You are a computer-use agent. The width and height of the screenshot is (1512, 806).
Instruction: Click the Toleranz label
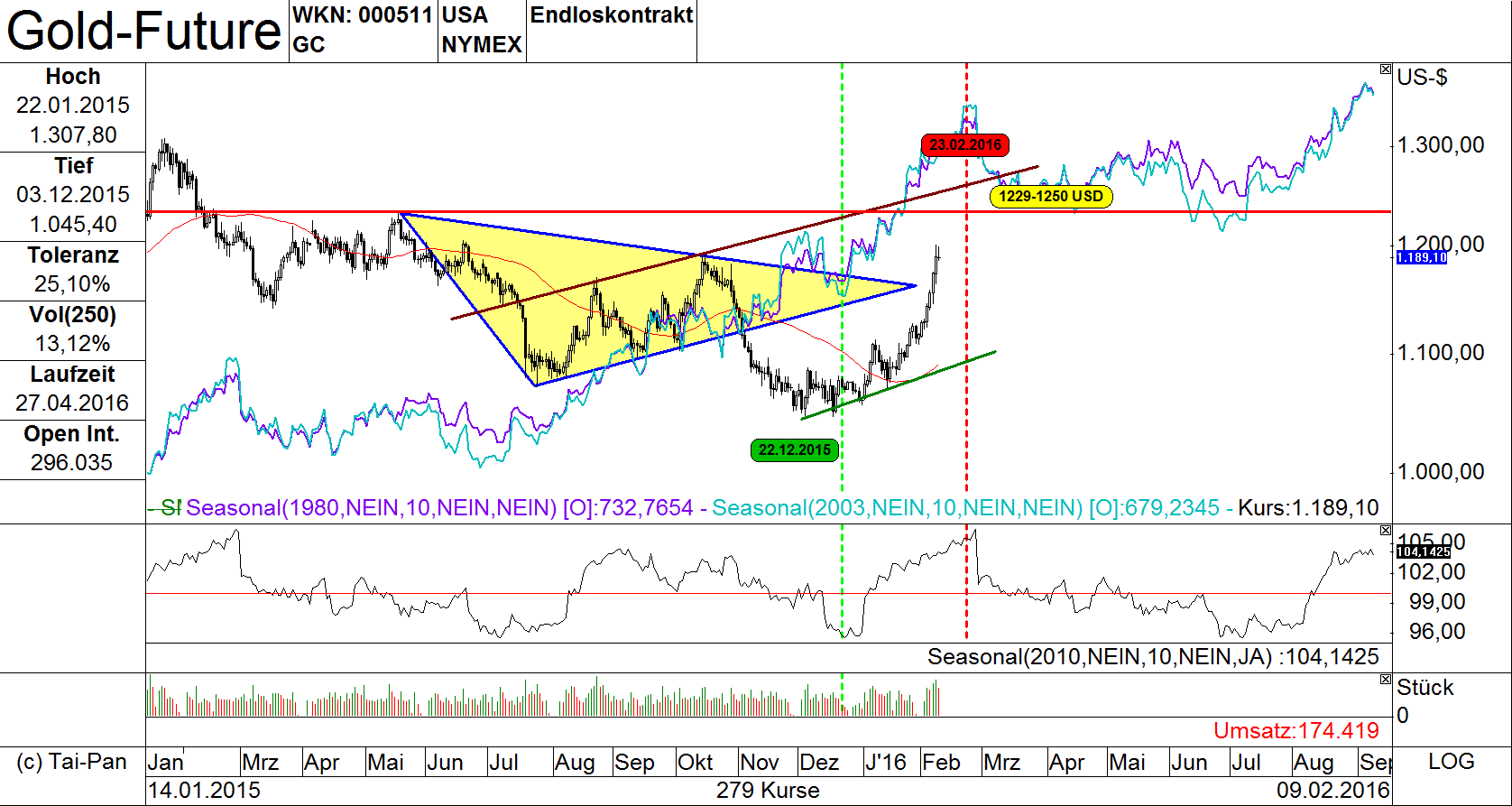(x=73, y=255)
